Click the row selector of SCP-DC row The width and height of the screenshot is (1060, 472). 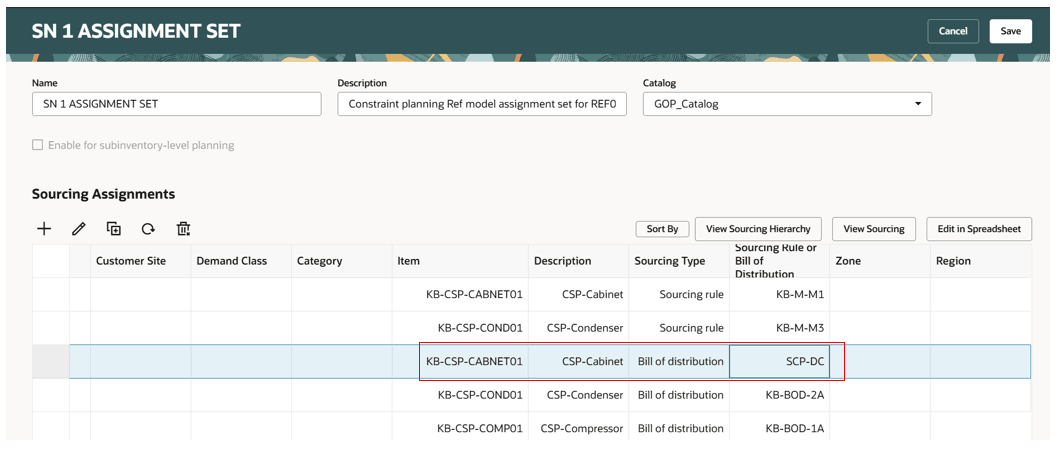click(x=51, y=362)
